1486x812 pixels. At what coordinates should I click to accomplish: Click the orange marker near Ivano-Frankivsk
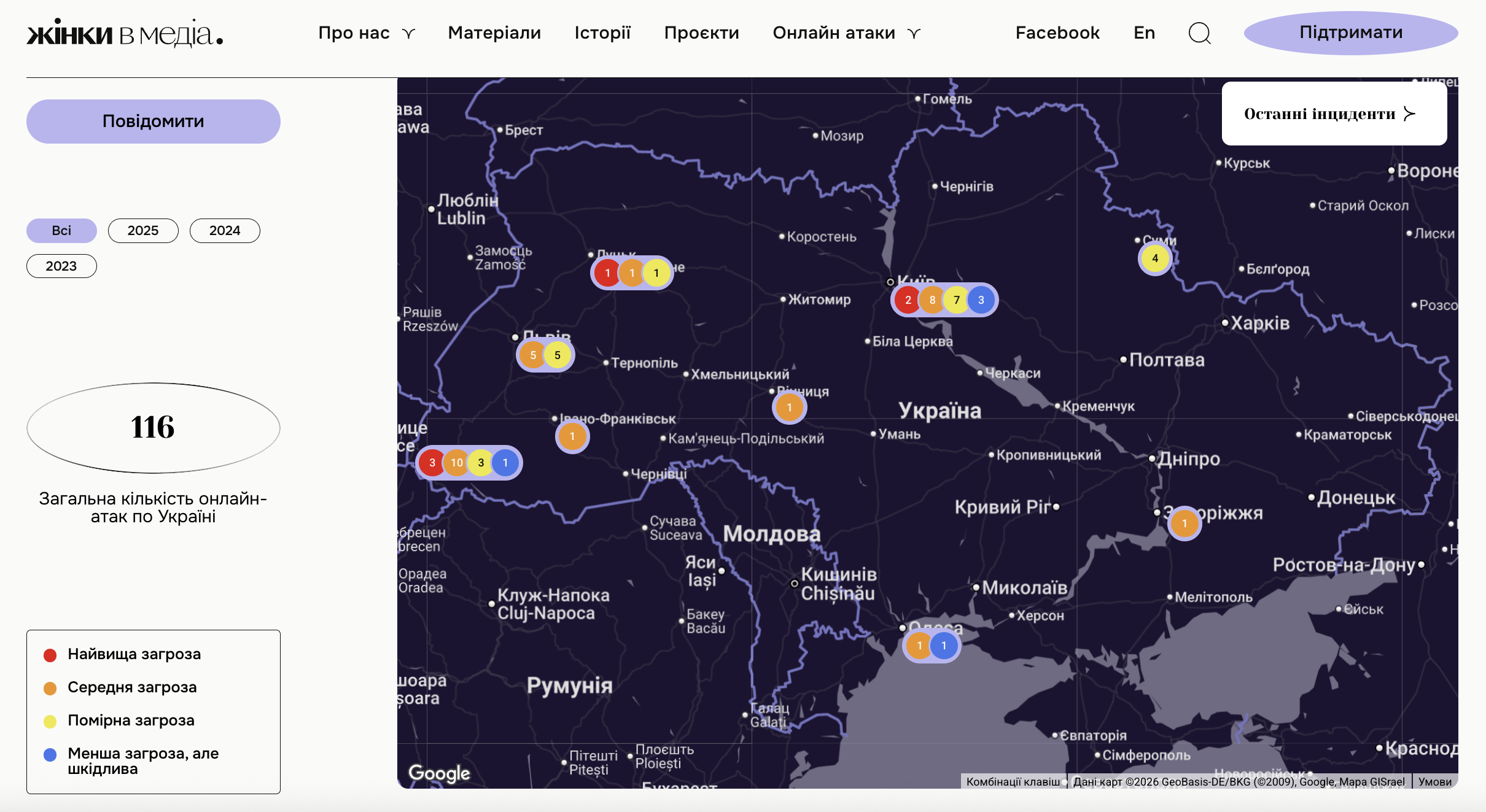click(572, 436)
